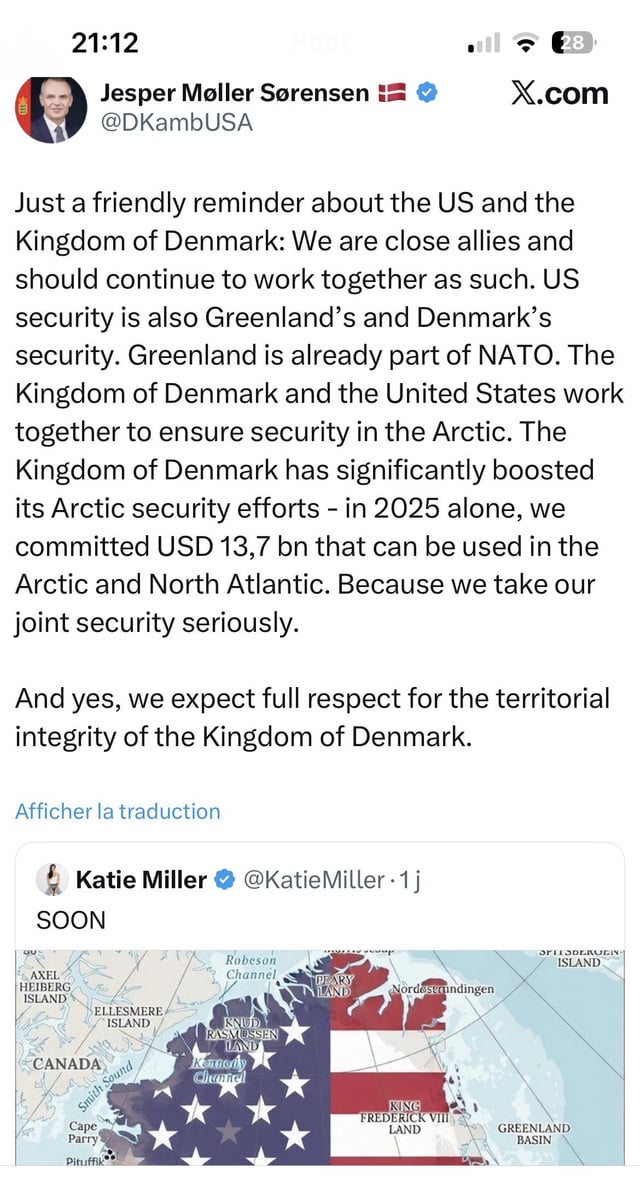The image size is (640, 1179).
Task: Tap the battery level indicator
Action: pos(575,42)
